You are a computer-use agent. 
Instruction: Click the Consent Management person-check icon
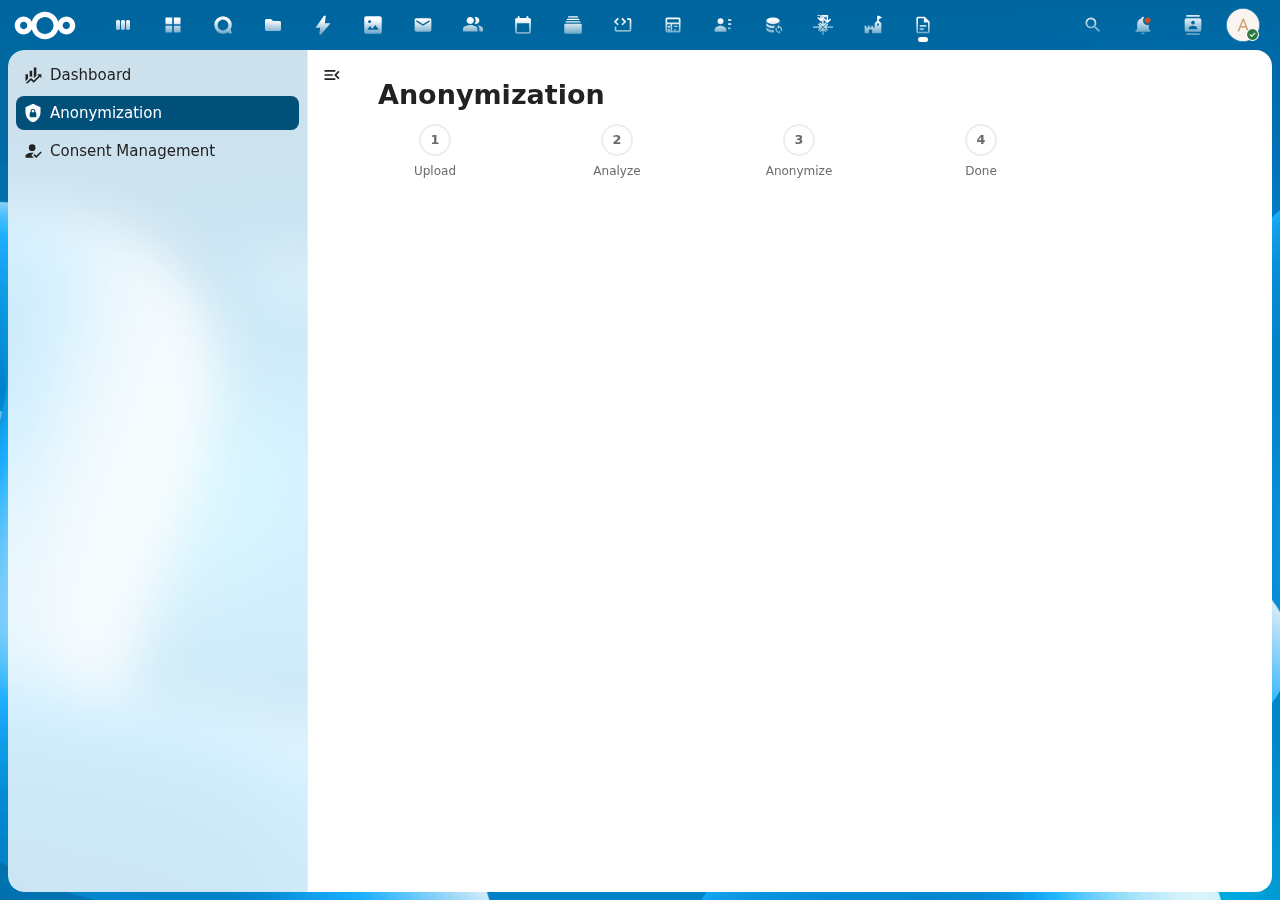tap(33, 151)
